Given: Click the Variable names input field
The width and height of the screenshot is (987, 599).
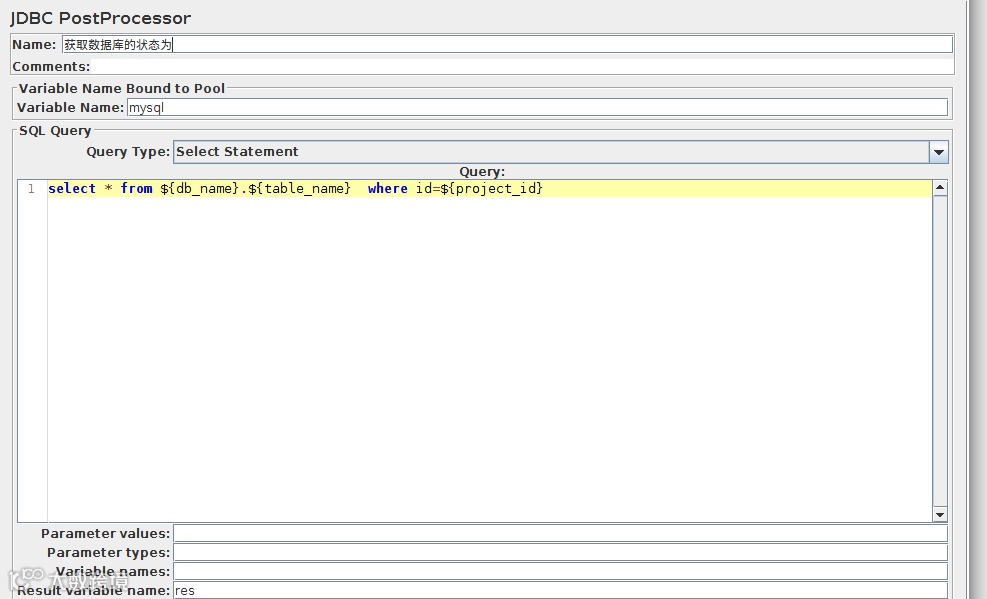Looking at the screenshot, I should click(x=560, y=571).
